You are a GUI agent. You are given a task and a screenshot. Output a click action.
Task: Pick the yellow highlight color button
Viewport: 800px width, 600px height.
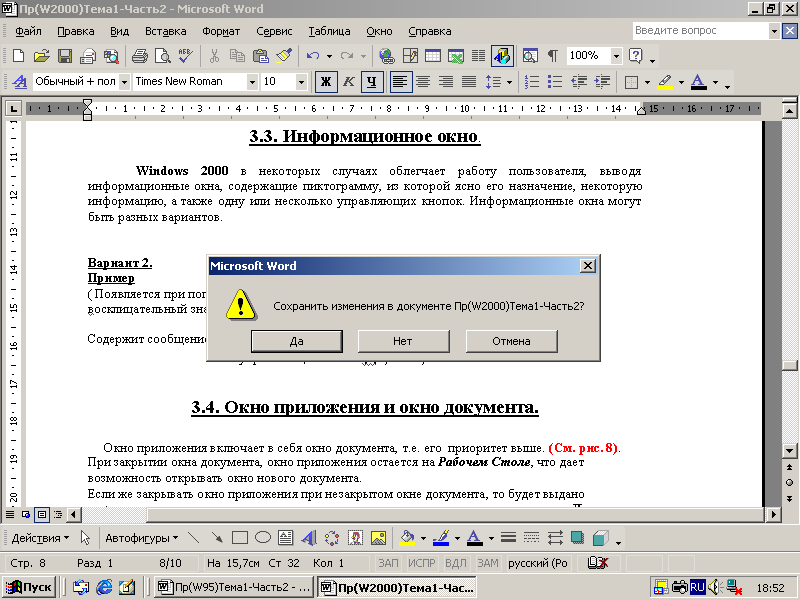pos(665,82)
